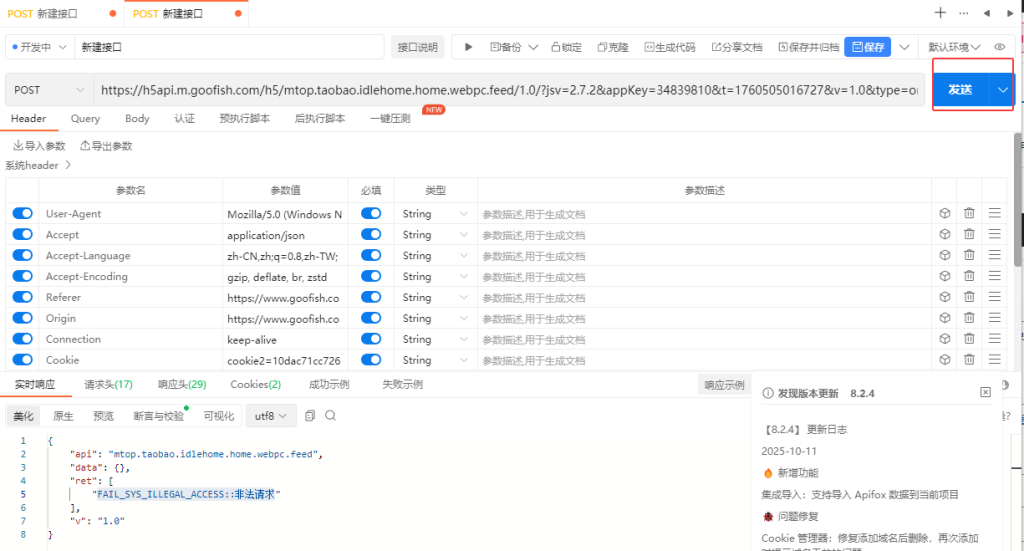Click the vertical scrollbar on right edge
Image resolution: width=1024 pixels, height=551 pixels.
tap(1017, 199)
